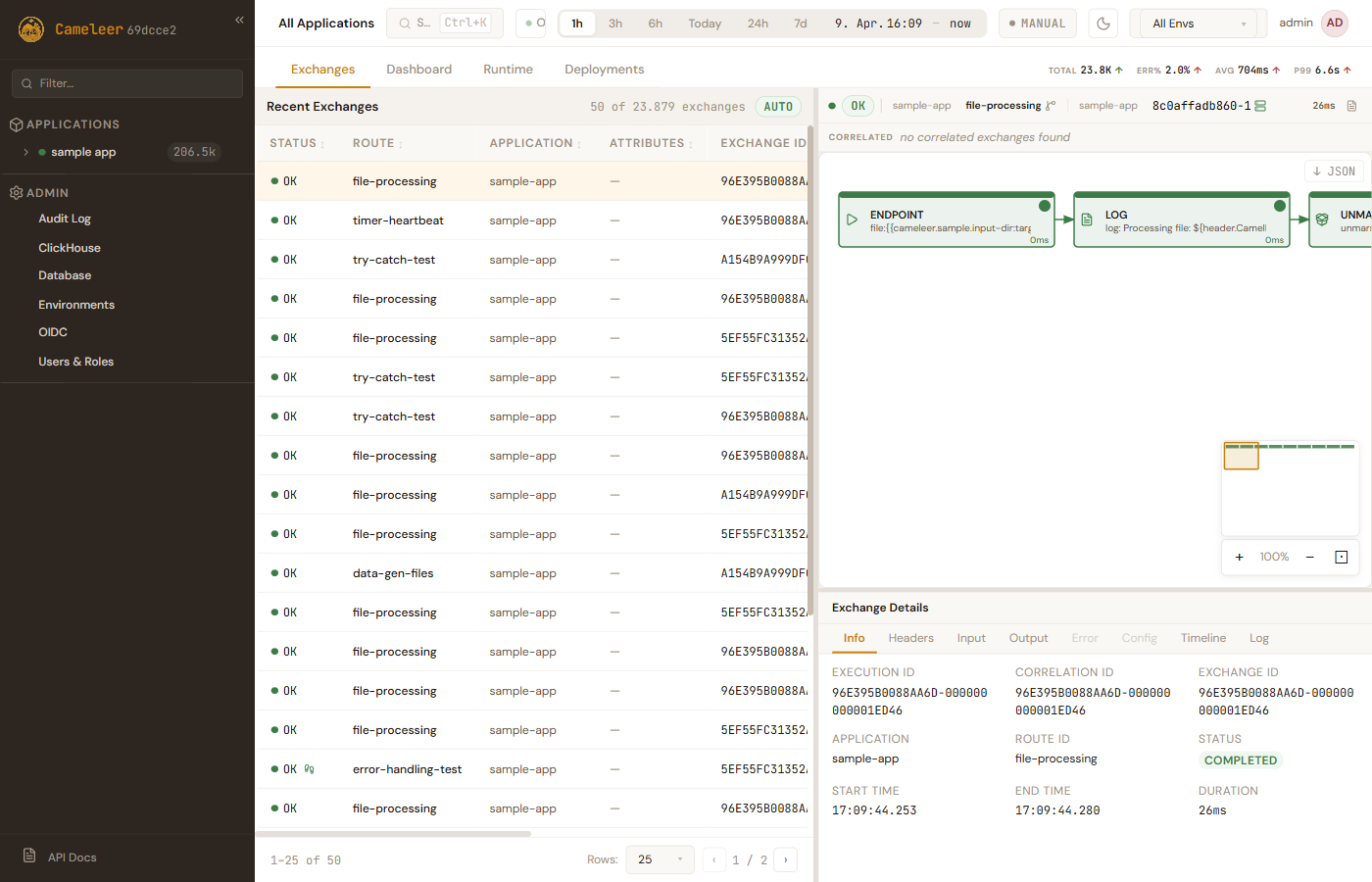This screenshot has height=882, width=1372.
Task: Download the exchange via the JSON button
Action: click(x=1334, y=171)
